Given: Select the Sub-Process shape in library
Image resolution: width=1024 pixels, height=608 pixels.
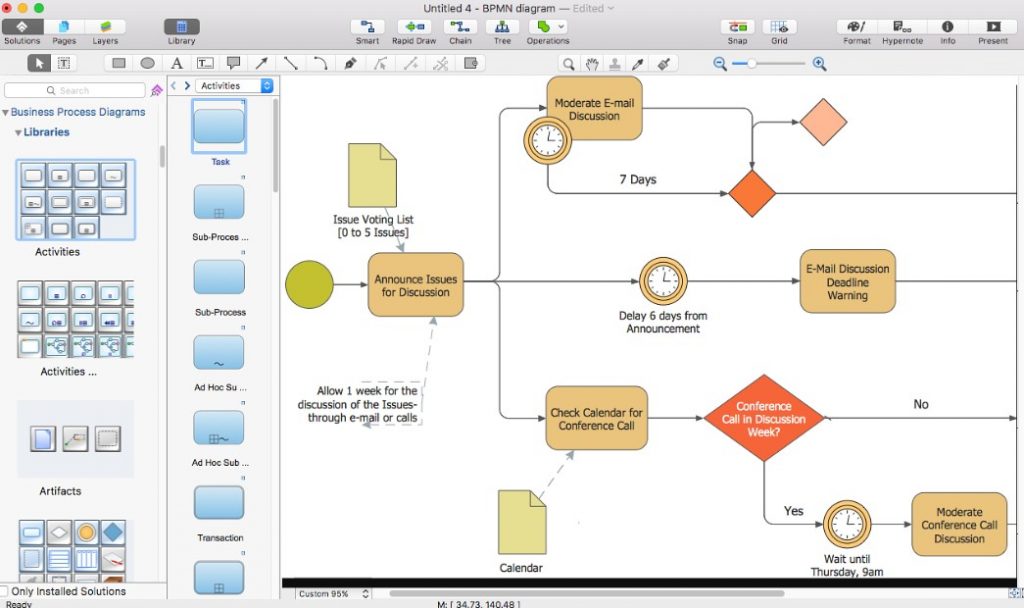Looking at the screenshot, I should (x=219, y=277).
